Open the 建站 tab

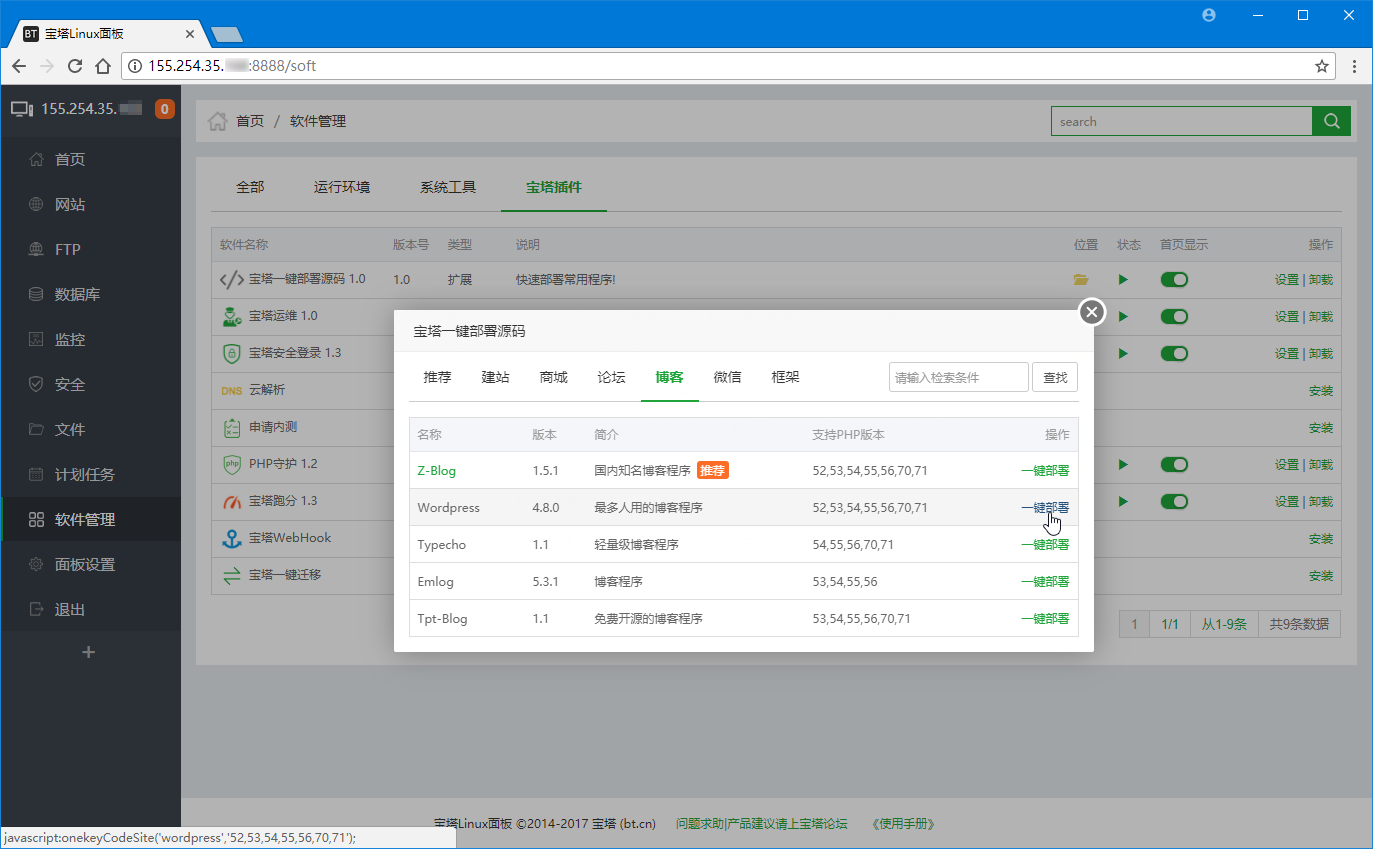click(x=495, y=377)
